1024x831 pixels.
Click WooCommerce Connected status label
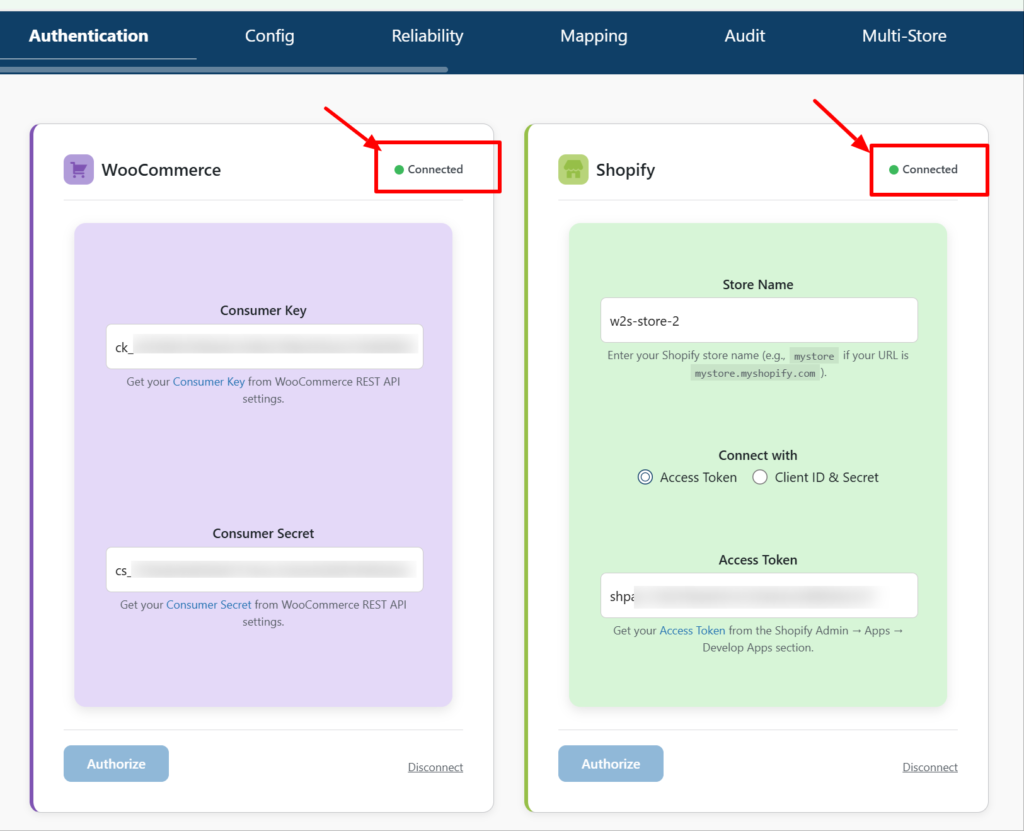(x=435, y=169)
